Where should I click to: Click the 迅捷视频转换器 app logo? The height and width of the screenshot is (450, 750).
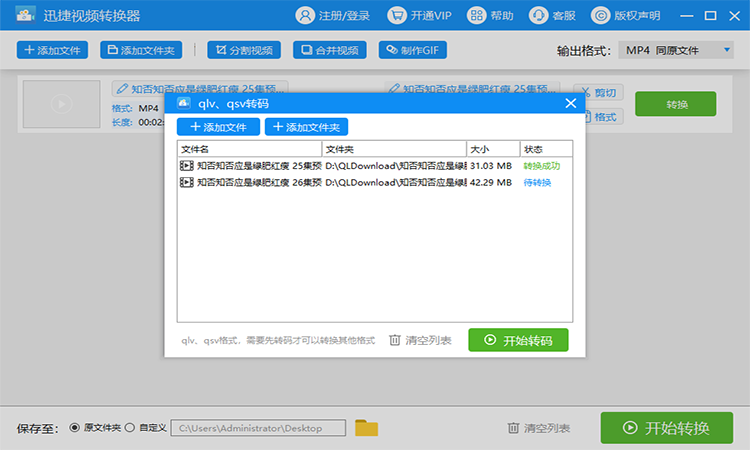coord(25,15)
